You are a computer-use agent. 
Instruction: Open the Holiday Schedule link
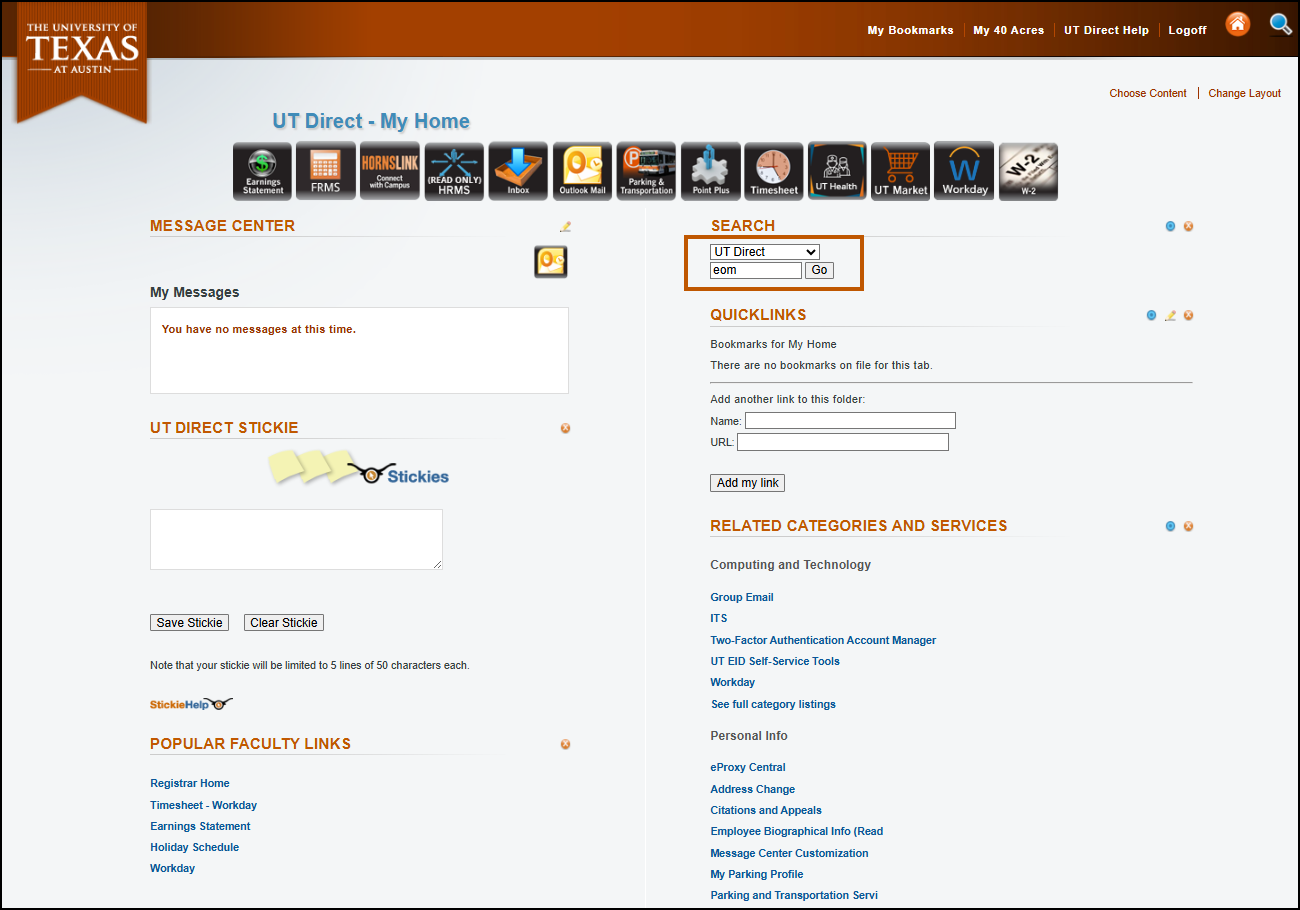[195, 847]
